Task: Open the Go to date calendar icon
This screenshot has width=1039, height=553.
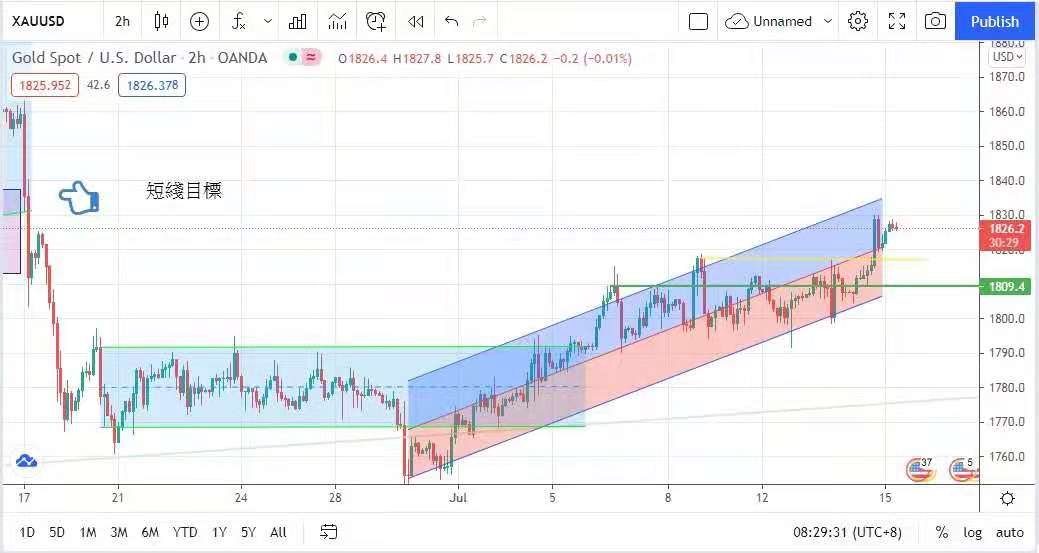Action: pyautogui.click(x=329, y=532)
